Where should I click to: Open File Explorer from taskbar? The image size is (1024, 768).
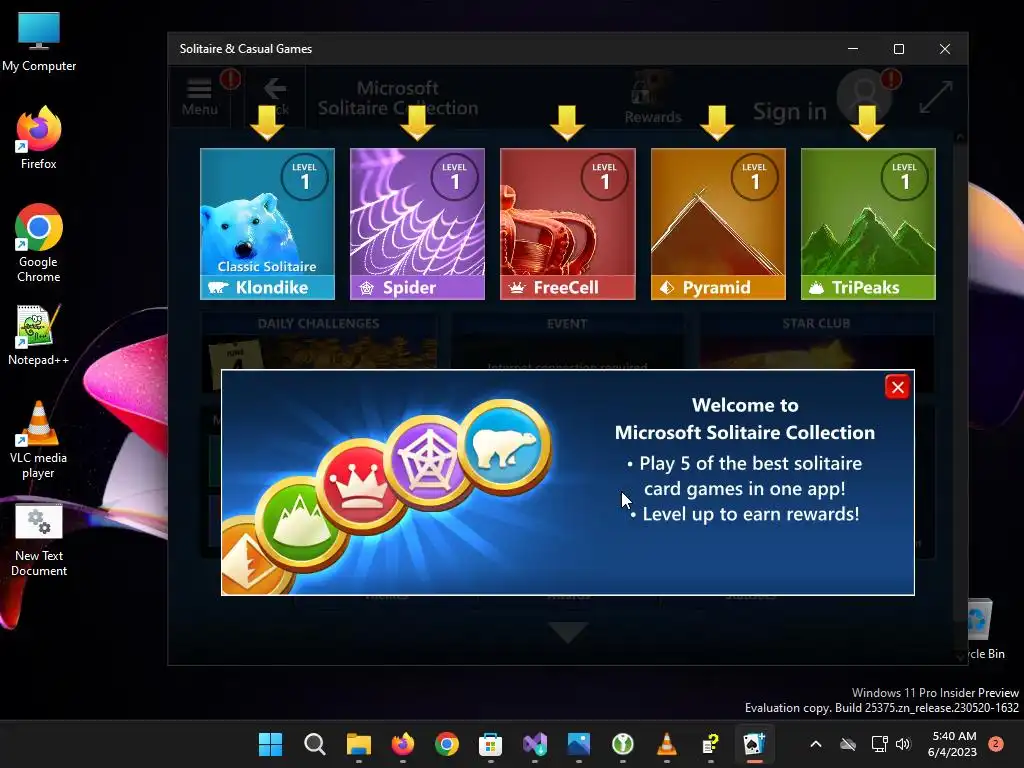[359, 744]
